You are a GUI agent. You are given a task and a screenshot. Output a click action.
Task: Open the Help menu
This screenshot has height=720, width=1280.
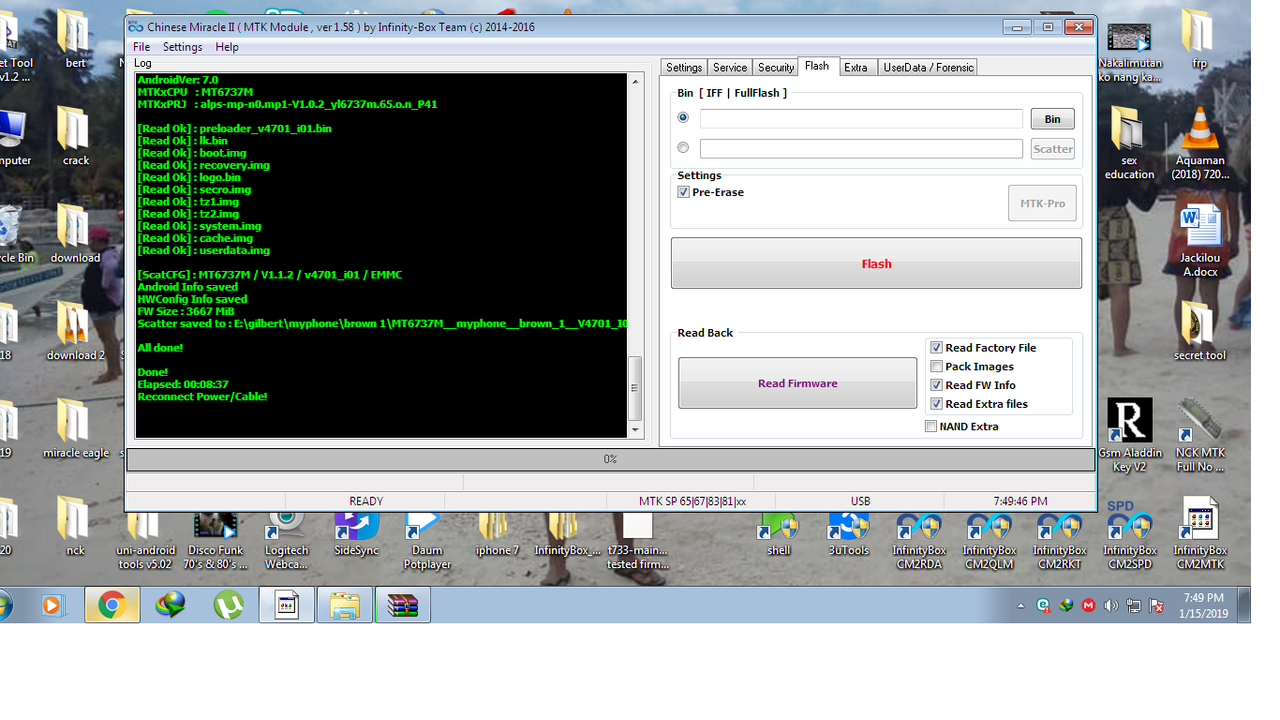tap(227, 47)
